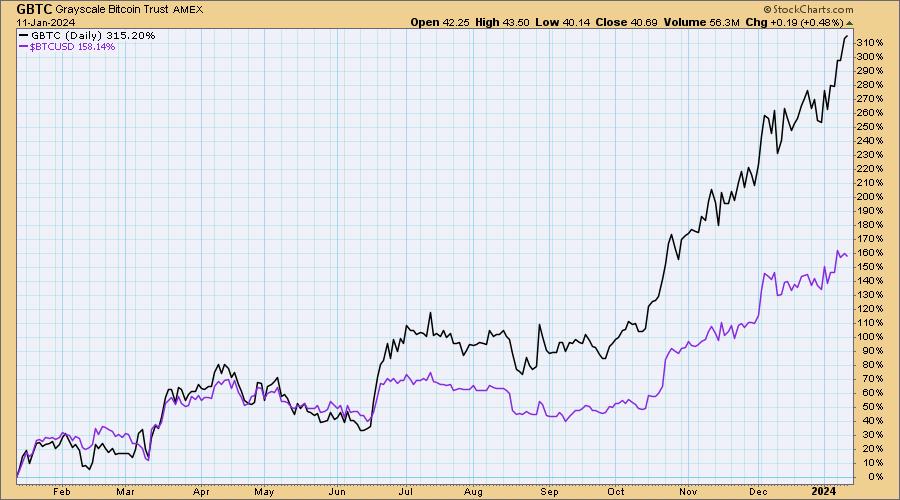900x500 pixels.
Task: Click the Low value 40.14
Action: (x=576, y=22)
